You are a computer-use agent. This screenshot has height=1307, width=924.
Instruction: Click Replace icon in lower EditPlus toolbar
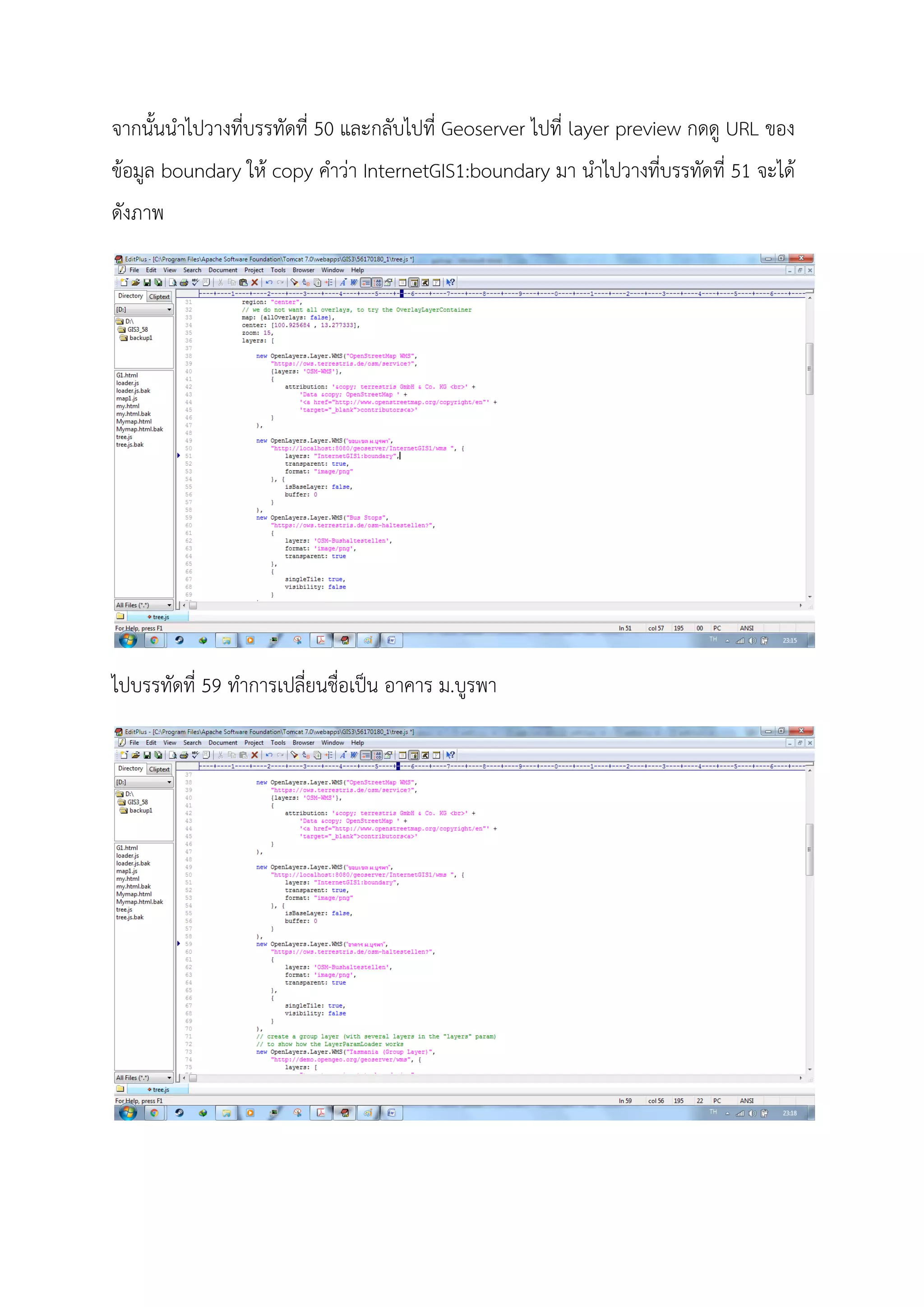pyautogui.click(x=305, y=755)
